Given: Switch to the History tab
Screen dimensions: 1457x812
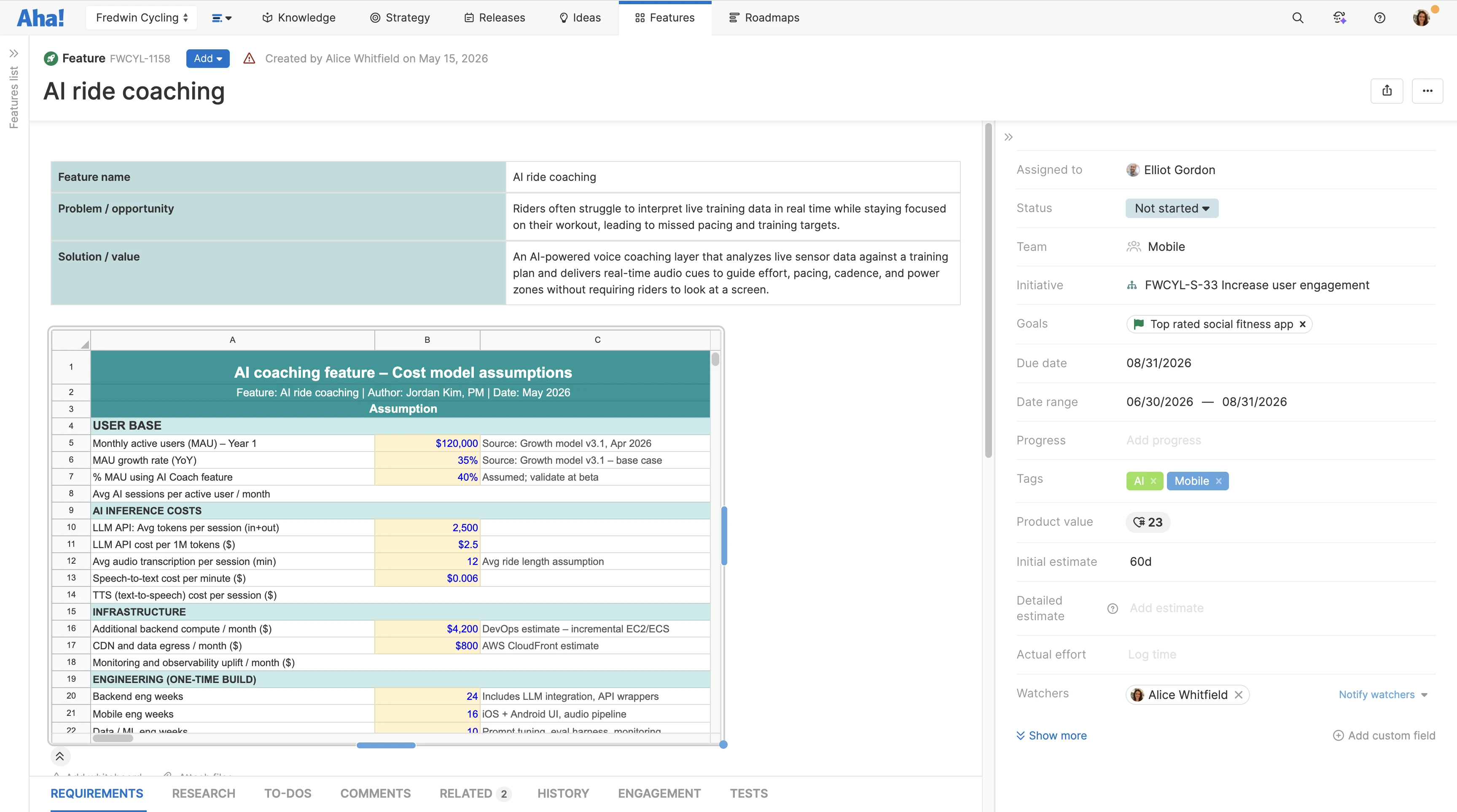Looking at the screenshot, I should point(563,793).
